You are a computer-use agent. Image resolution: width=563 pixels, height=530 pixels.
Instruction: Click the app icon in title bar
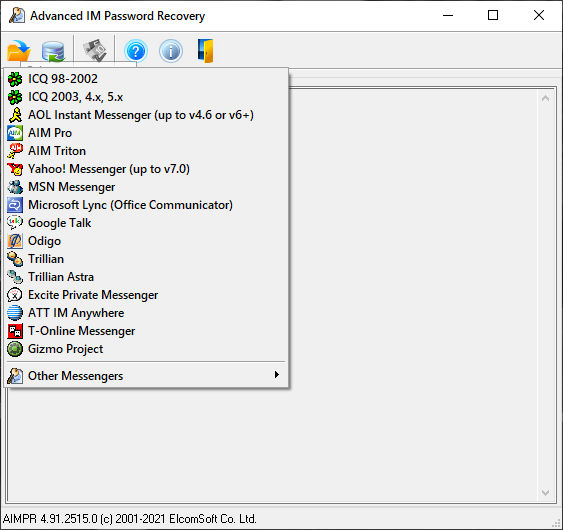(x=17, y=15)
